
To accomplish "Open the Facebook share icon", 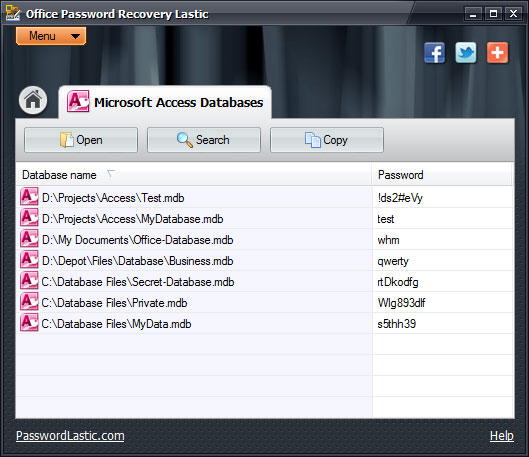I will pos(434,53).
